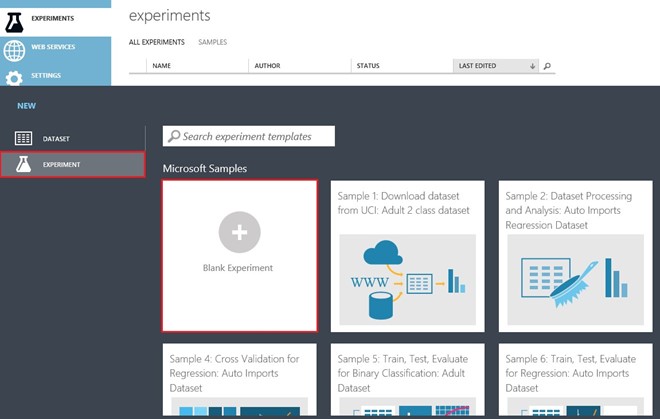Open the WEB SERVICES sidebar label
The height and width of the screenshot is (419, 660).
pyautogui.click(x=53, y=47)
